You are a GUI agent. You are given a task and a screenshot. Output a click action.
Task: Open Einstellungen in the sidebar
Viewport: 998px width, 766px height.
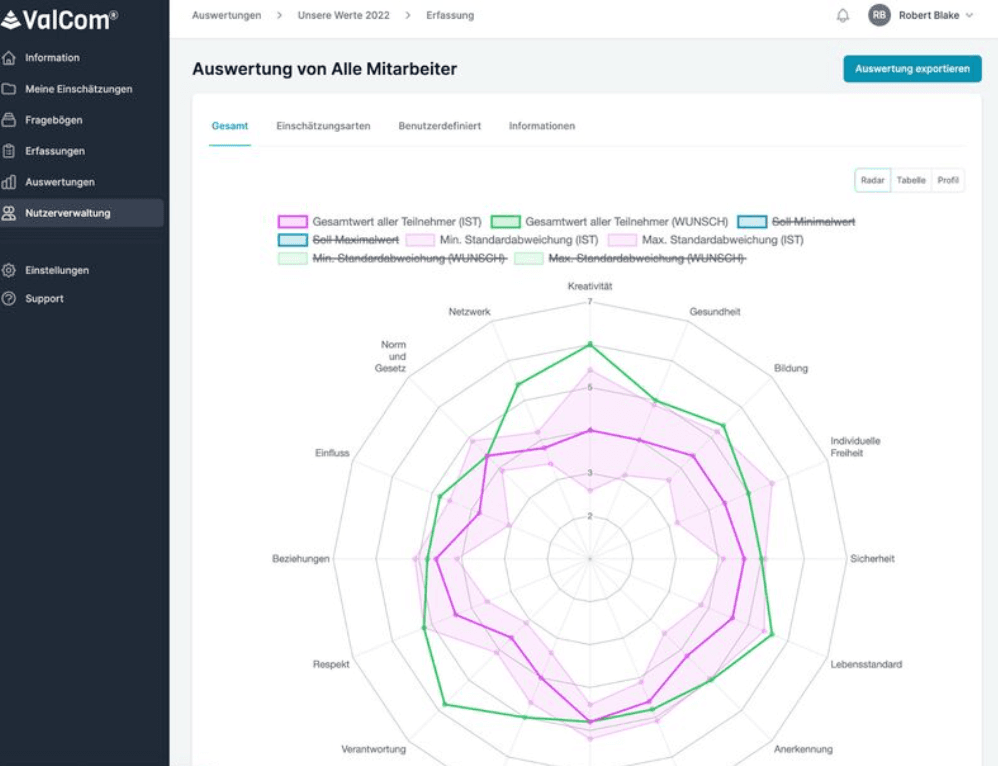click(57, 270)
